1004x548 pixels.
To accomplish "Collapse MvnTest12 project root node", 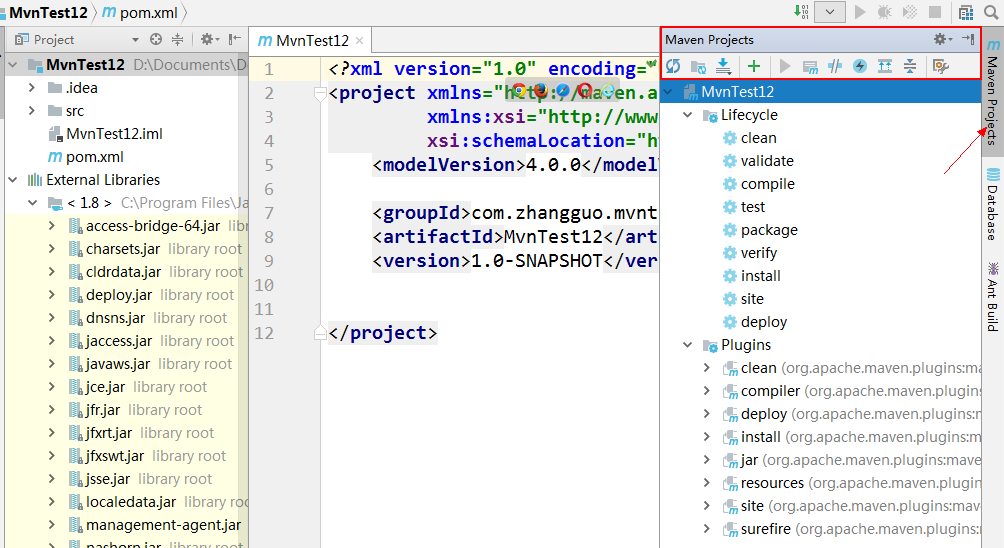I will click(x=13, y=65).
